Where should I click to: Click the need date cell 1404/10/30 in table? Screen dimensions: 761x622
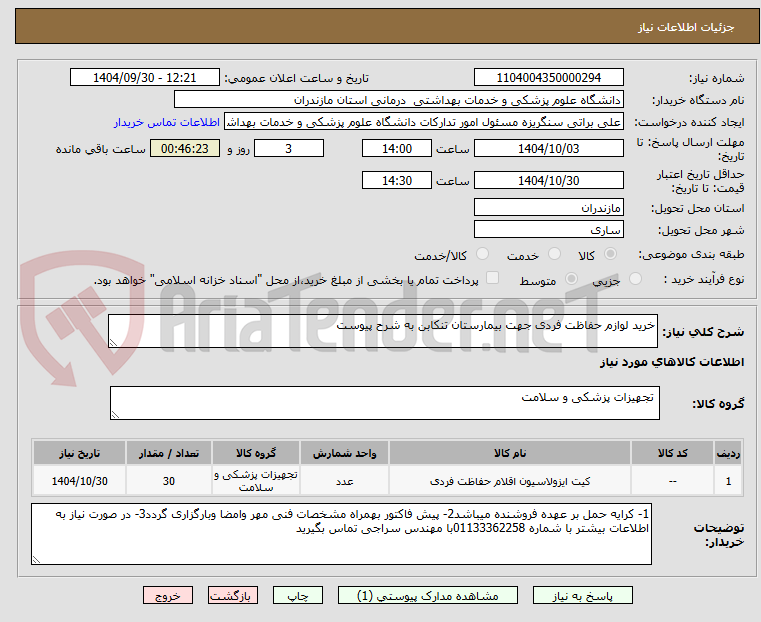coord(79,481)
